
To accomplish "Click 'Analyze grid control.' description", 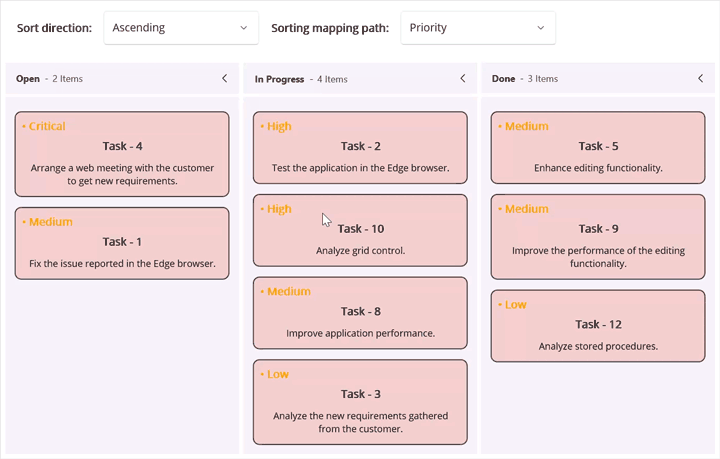I will pyautogui.click(x=360, y=251).
